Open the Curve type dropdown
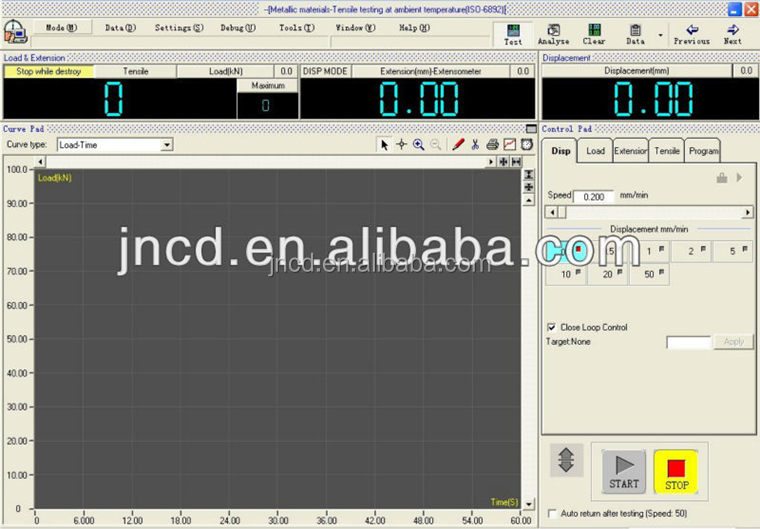The image size is (760, 529). click(x=167, y=145)
